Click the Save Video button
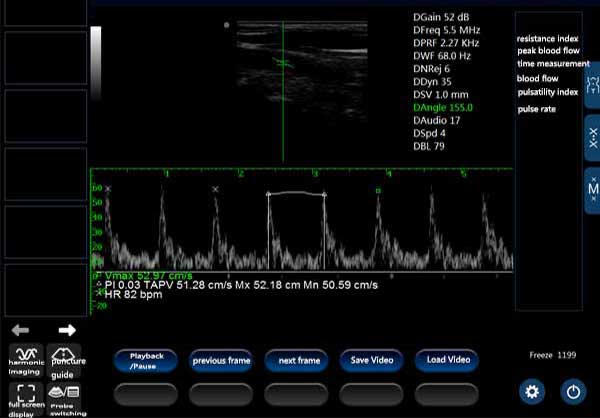This screenshot has height=418, width=600. click(372, 360)
